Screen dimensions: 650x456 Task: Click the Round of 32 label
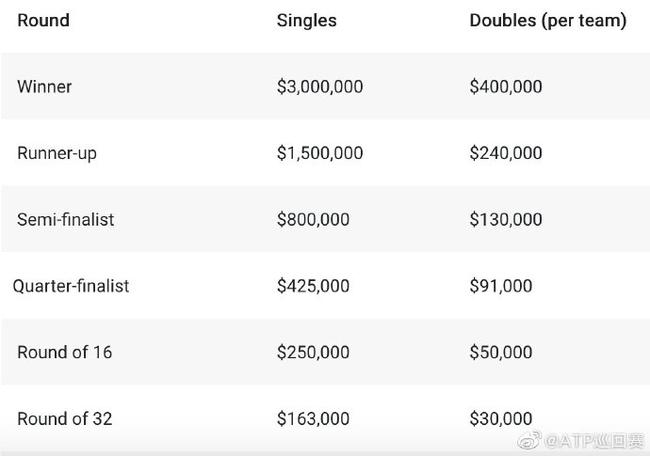(65, 419)
